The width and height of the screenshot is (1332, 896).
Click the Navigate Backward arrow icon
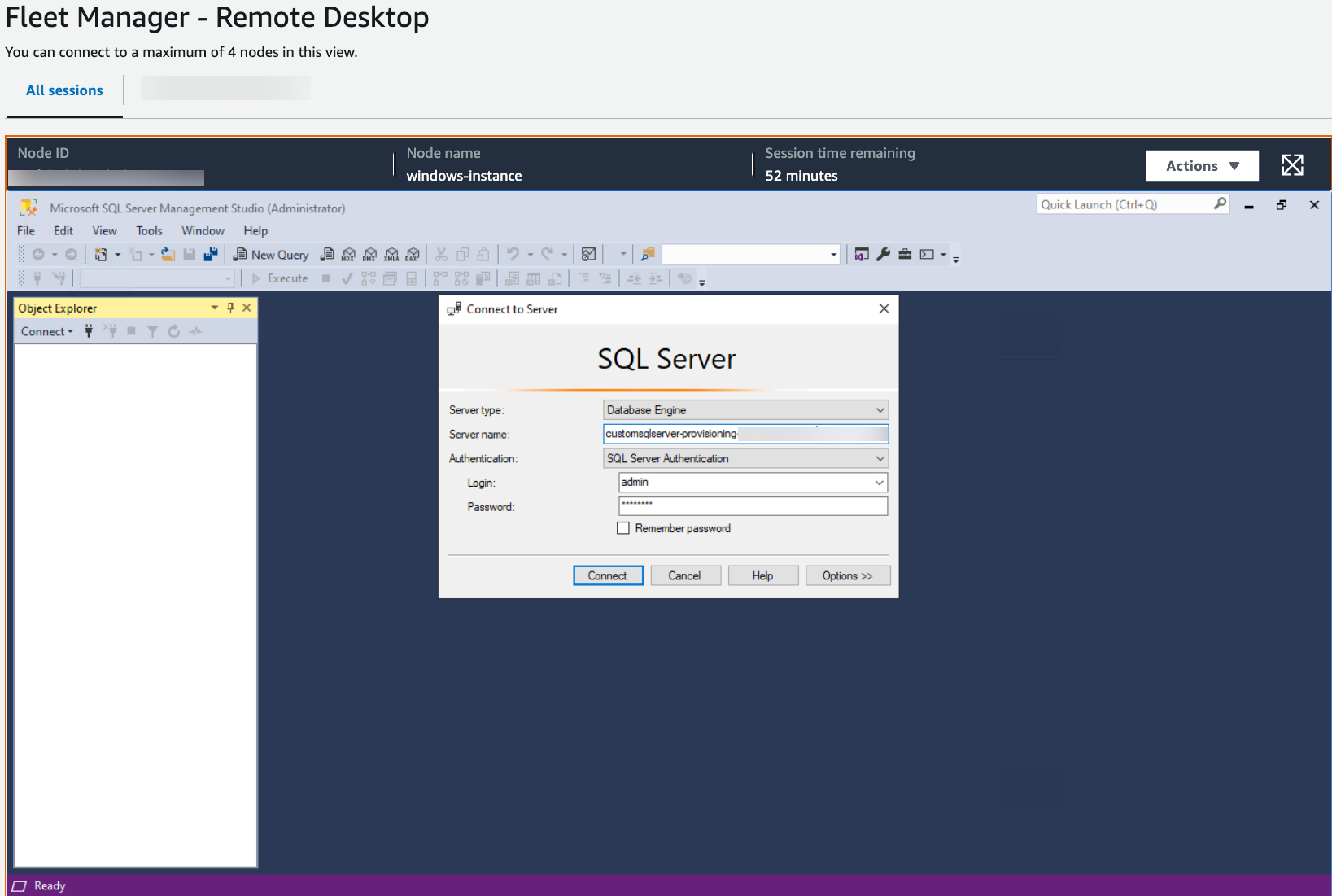click(x=38, y=255)
